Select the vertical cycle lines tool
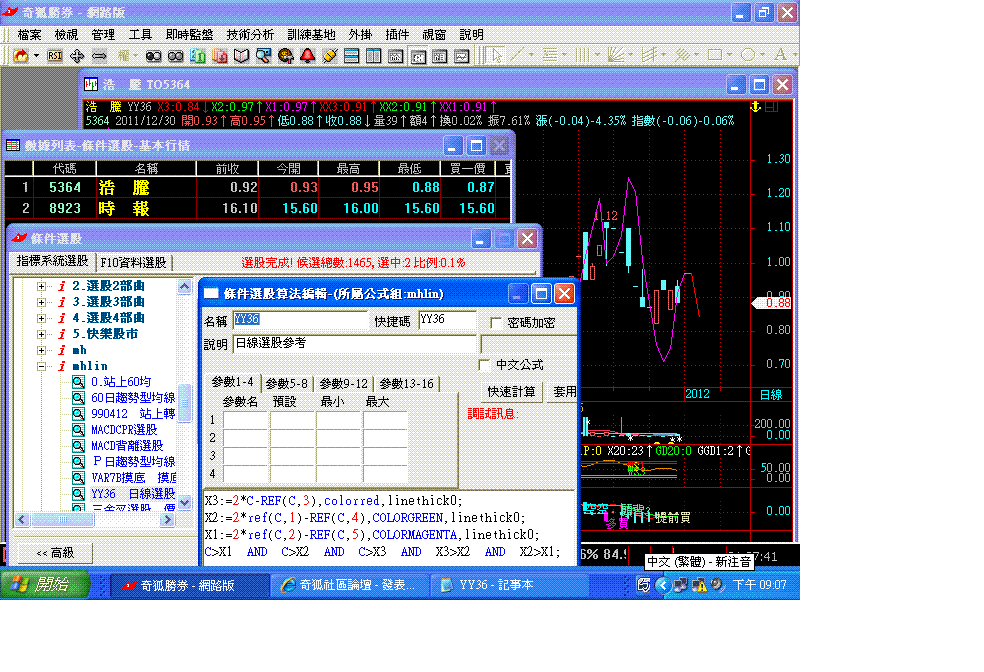 tap(582, 56)
